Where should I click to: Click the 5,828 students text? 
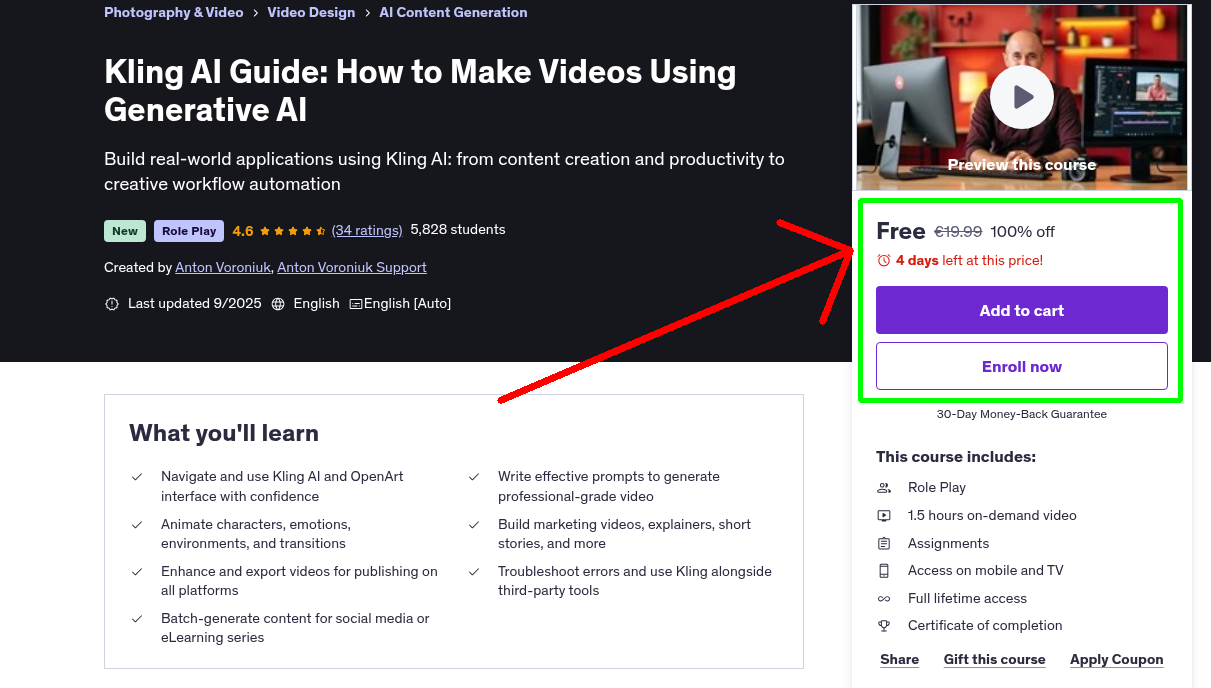pyautogui.click(x=458, y=230)
